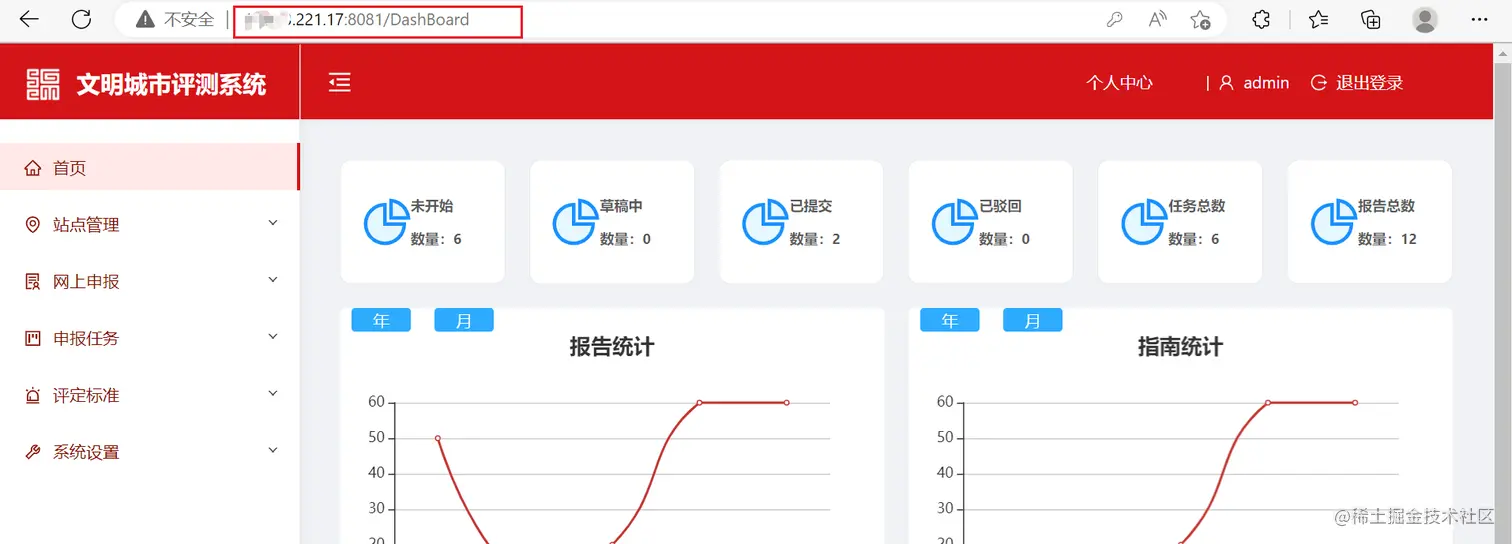Click the admin username
1512x544 pixels.
[x=1266, y=83]
